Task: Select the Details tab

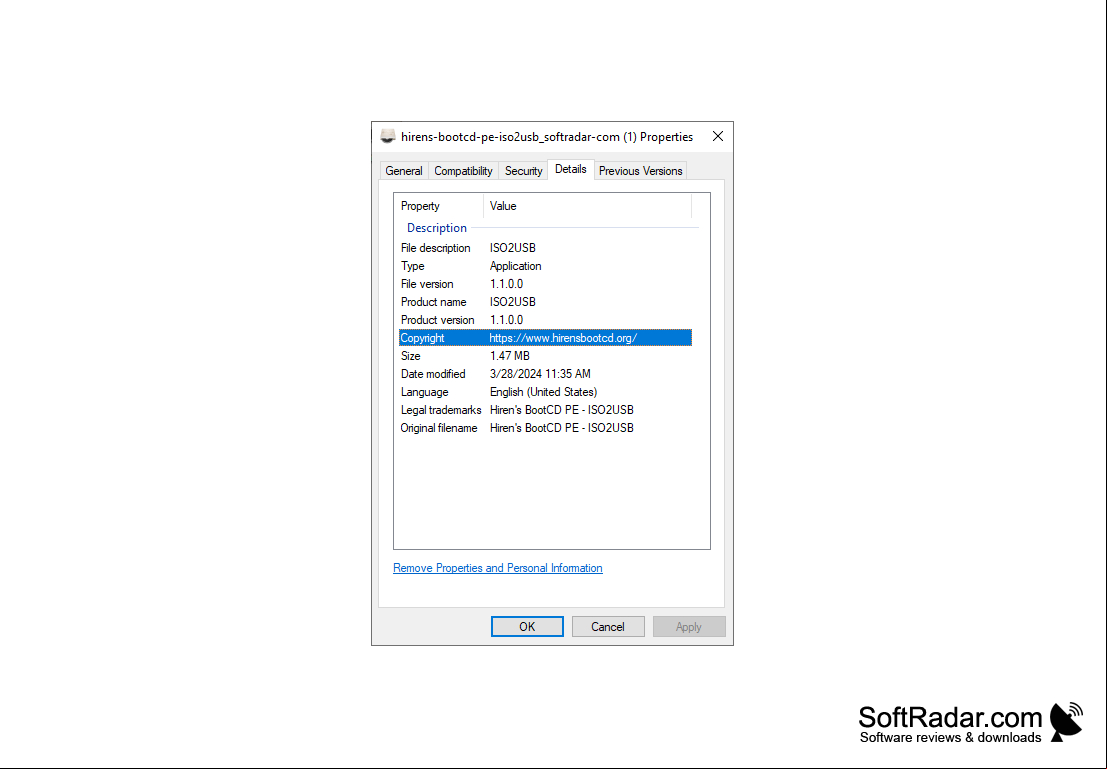Action: click(x=570, y=169)
